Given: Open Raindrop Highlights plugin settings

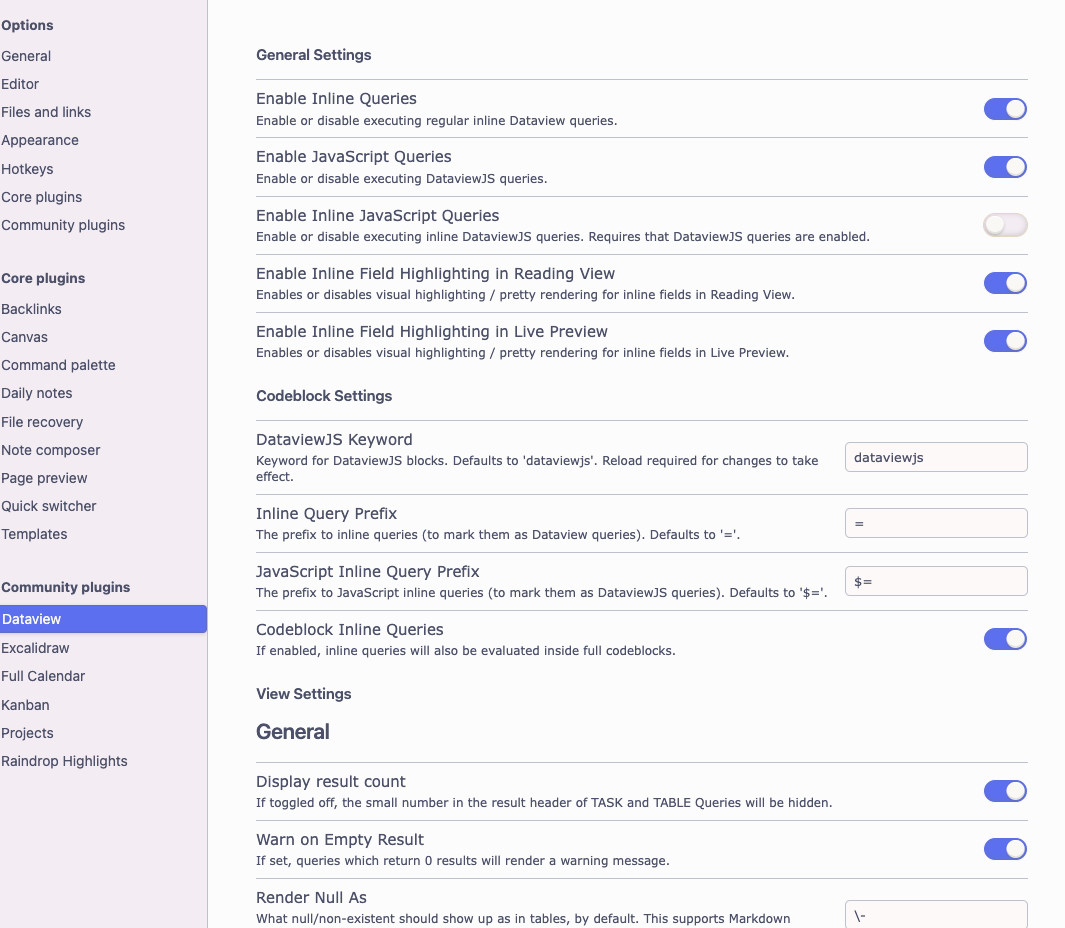Looking at the screenshot, I should tap(64, 761).
